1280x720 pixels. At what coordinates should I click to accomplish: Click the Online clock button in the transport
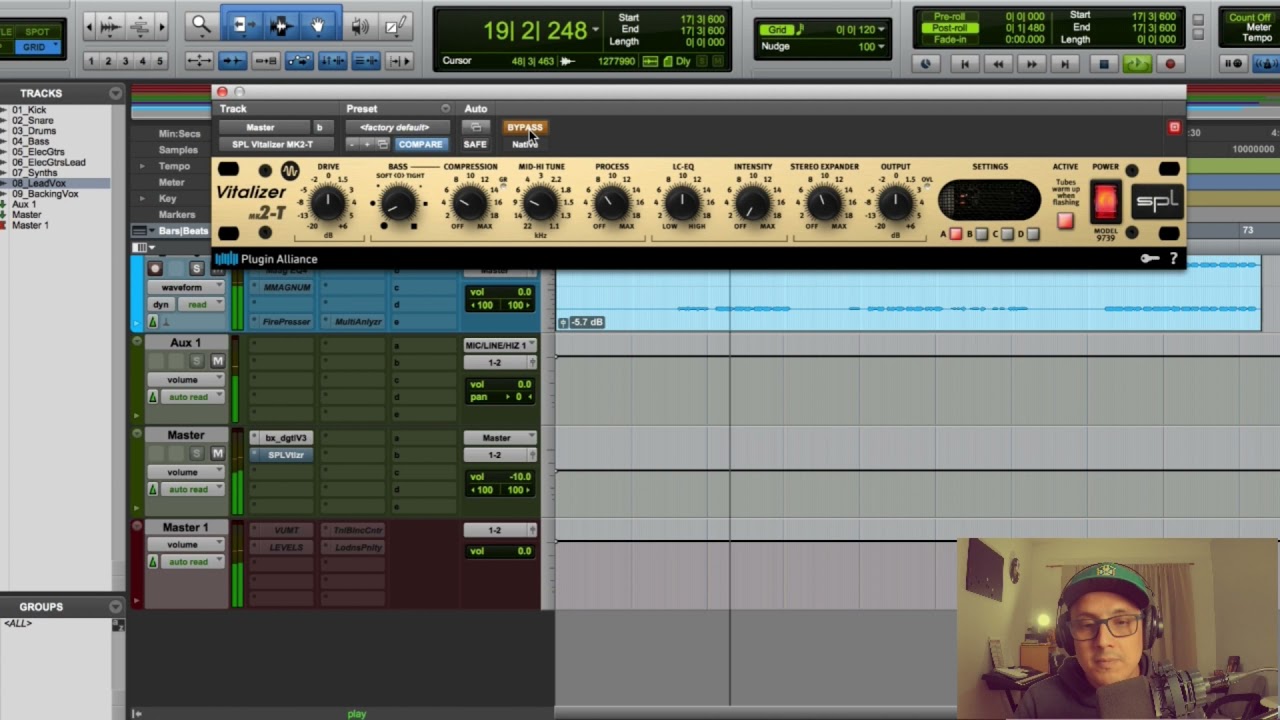tap(925, 64)
